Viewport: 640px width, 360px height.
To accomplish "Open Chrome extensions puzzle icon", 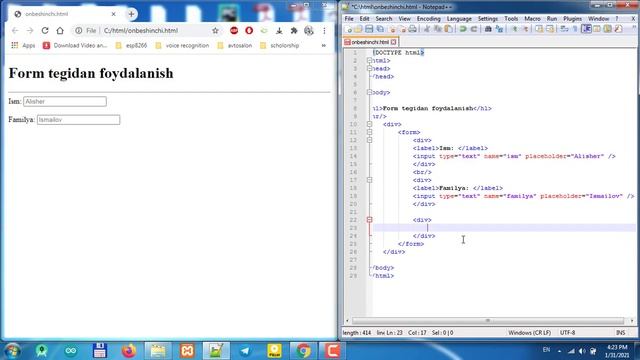I will tap(294, 31).
